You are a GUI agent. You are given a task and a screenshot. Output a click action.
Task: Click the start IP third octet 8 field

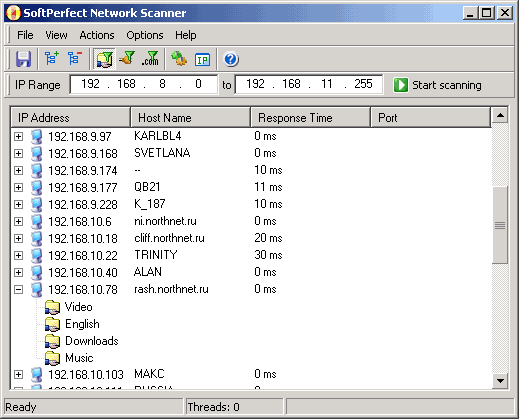coord(162,84)
